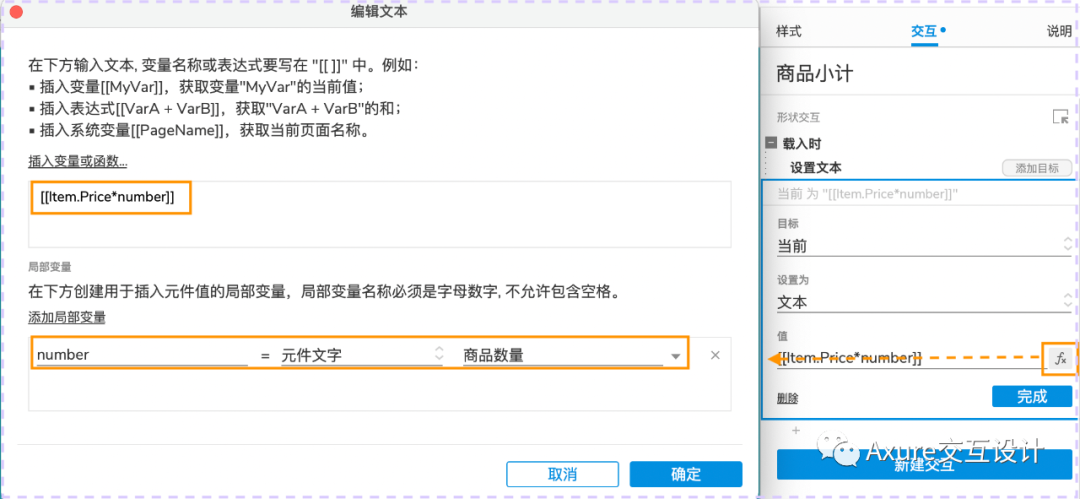Click the 当前 为 summary text
1080x499 pixels.
(x=868, y=194)
